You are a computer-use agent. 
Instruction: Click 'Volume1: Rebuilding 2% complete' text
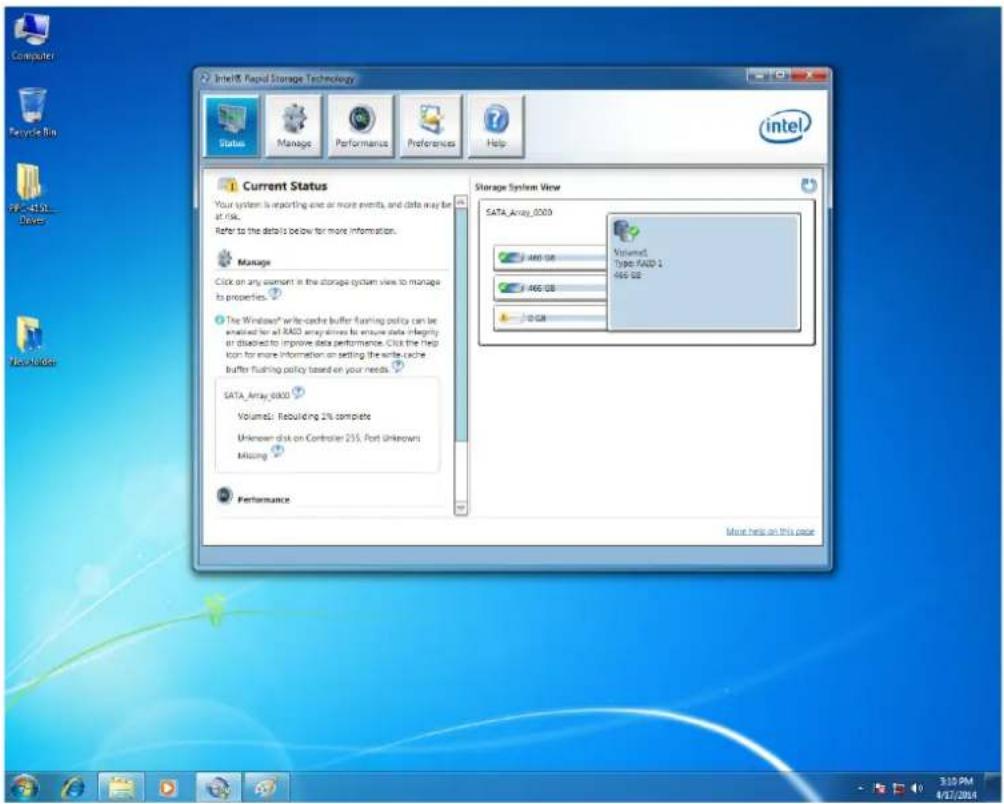point(304,417)
